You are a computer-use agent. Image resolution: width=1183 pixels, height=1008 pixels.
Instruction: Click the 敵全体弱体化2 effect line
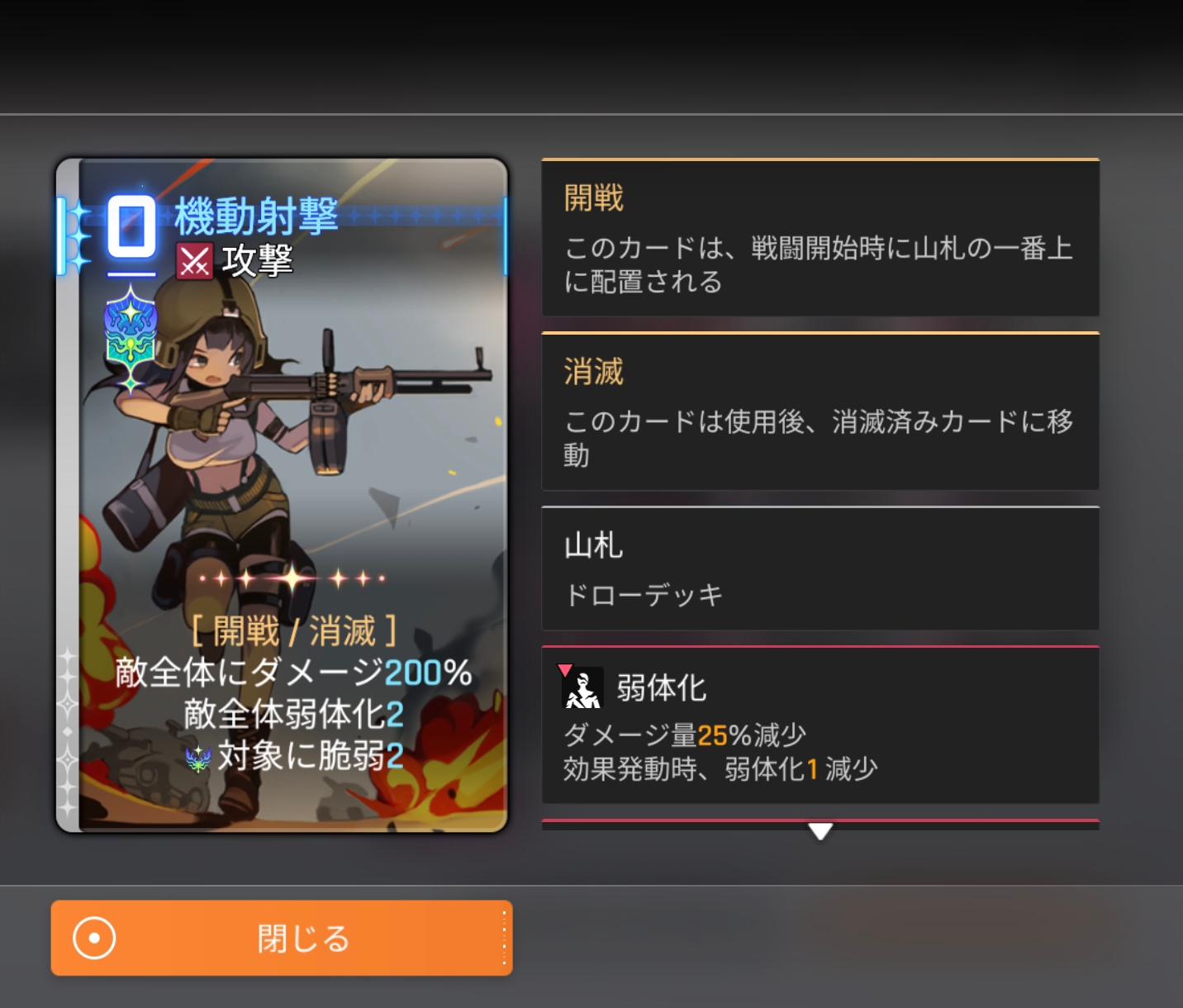tap(293, 714)
